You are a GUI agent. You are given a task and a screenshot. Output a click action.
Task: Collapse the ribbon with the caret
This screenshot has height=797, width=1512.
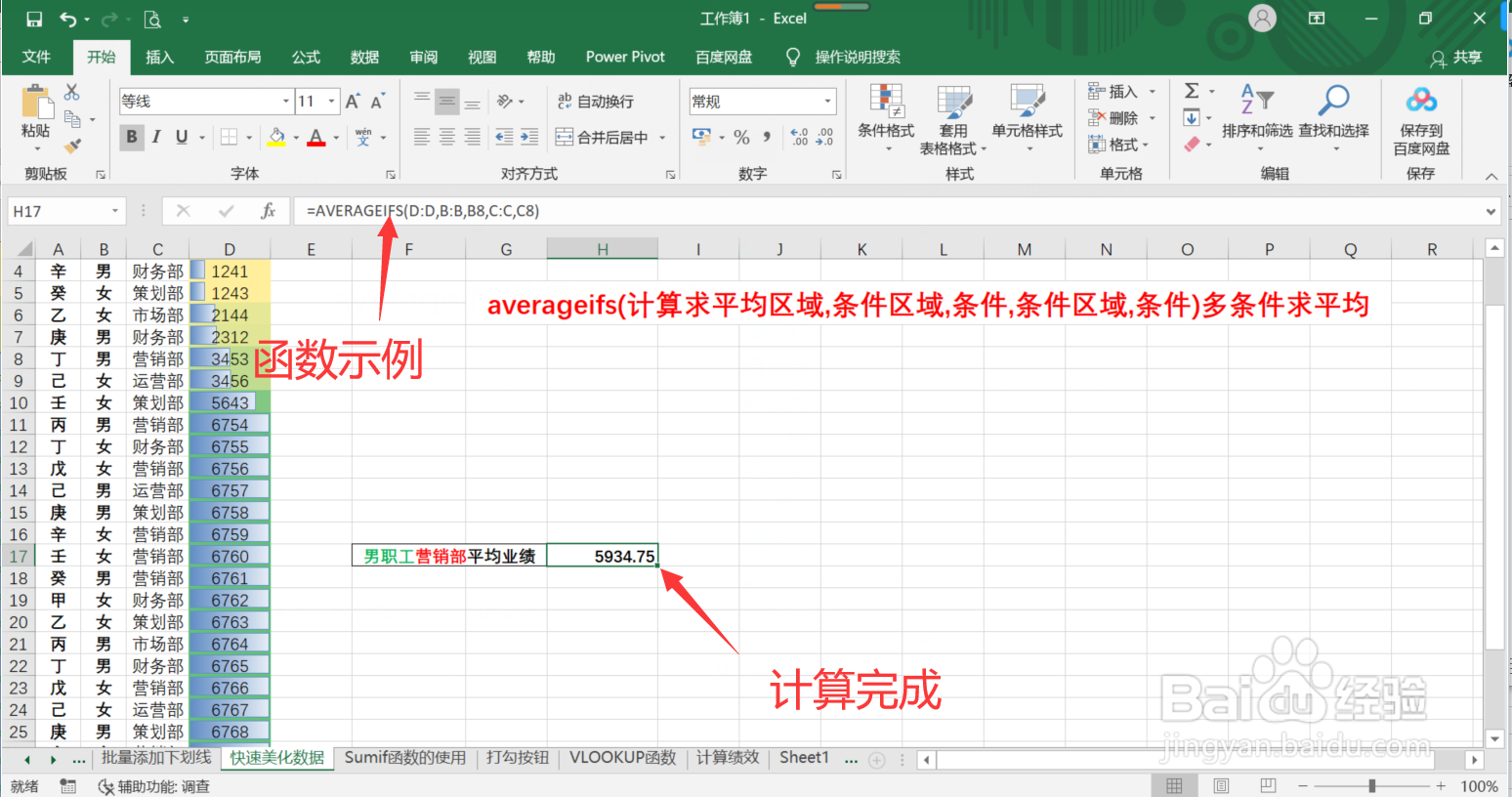tap(1491, 176)
